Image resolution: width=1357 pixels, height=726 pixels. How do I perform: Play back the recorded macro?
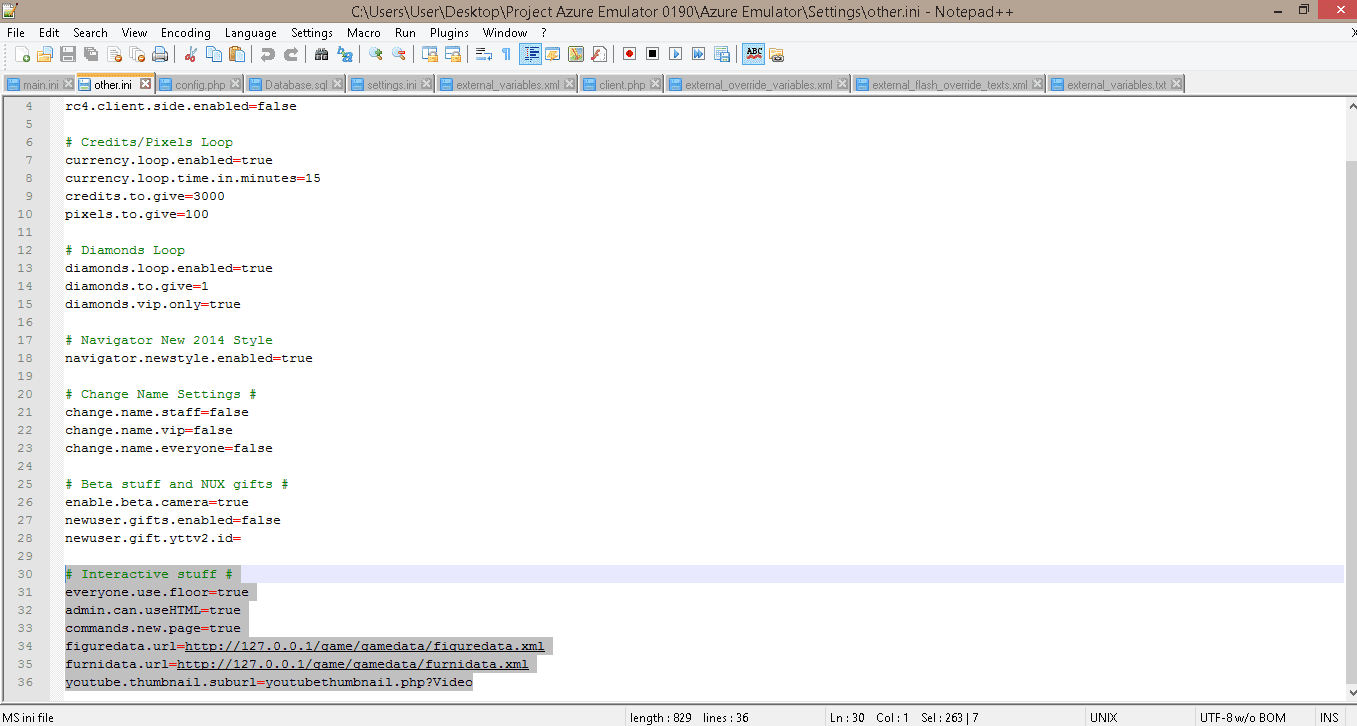[x=676, y=54]
